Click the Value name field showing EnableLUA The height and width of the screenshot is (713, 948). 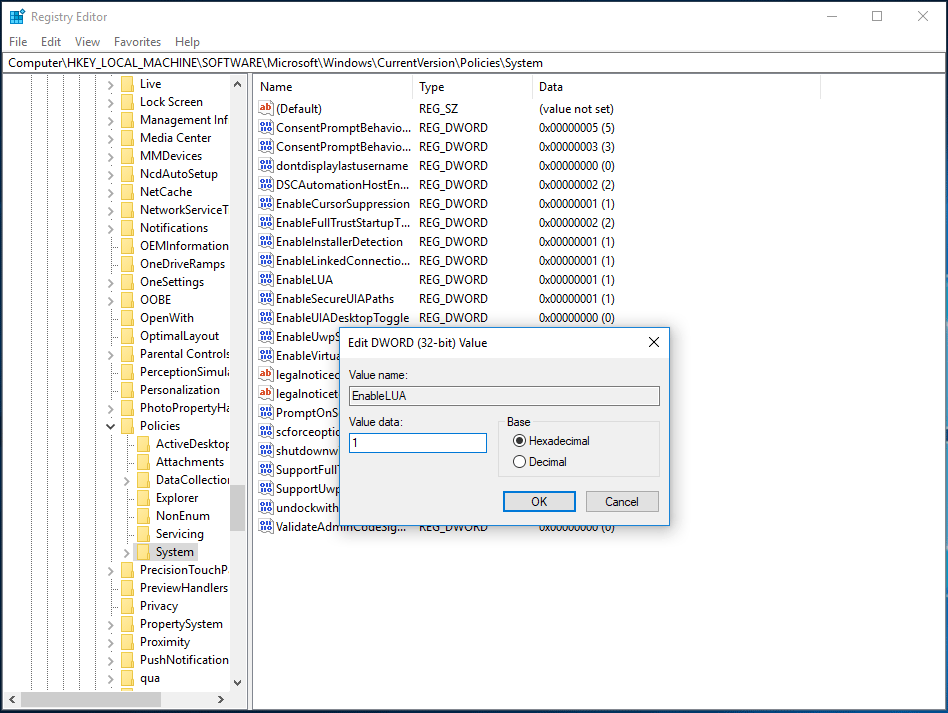coord(504,396)
